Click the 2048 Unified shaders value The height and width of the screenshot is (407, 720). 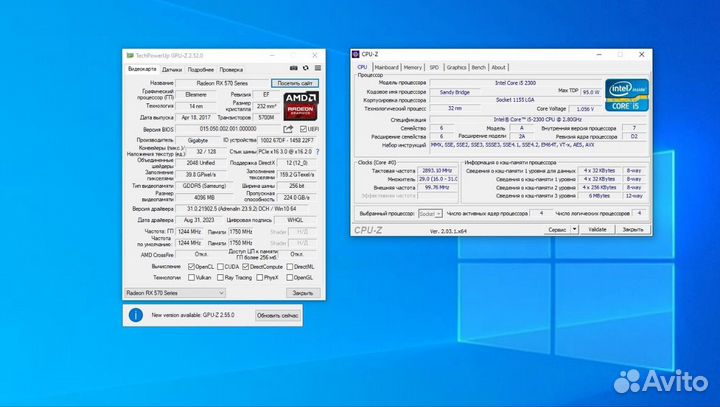(201, 163)
